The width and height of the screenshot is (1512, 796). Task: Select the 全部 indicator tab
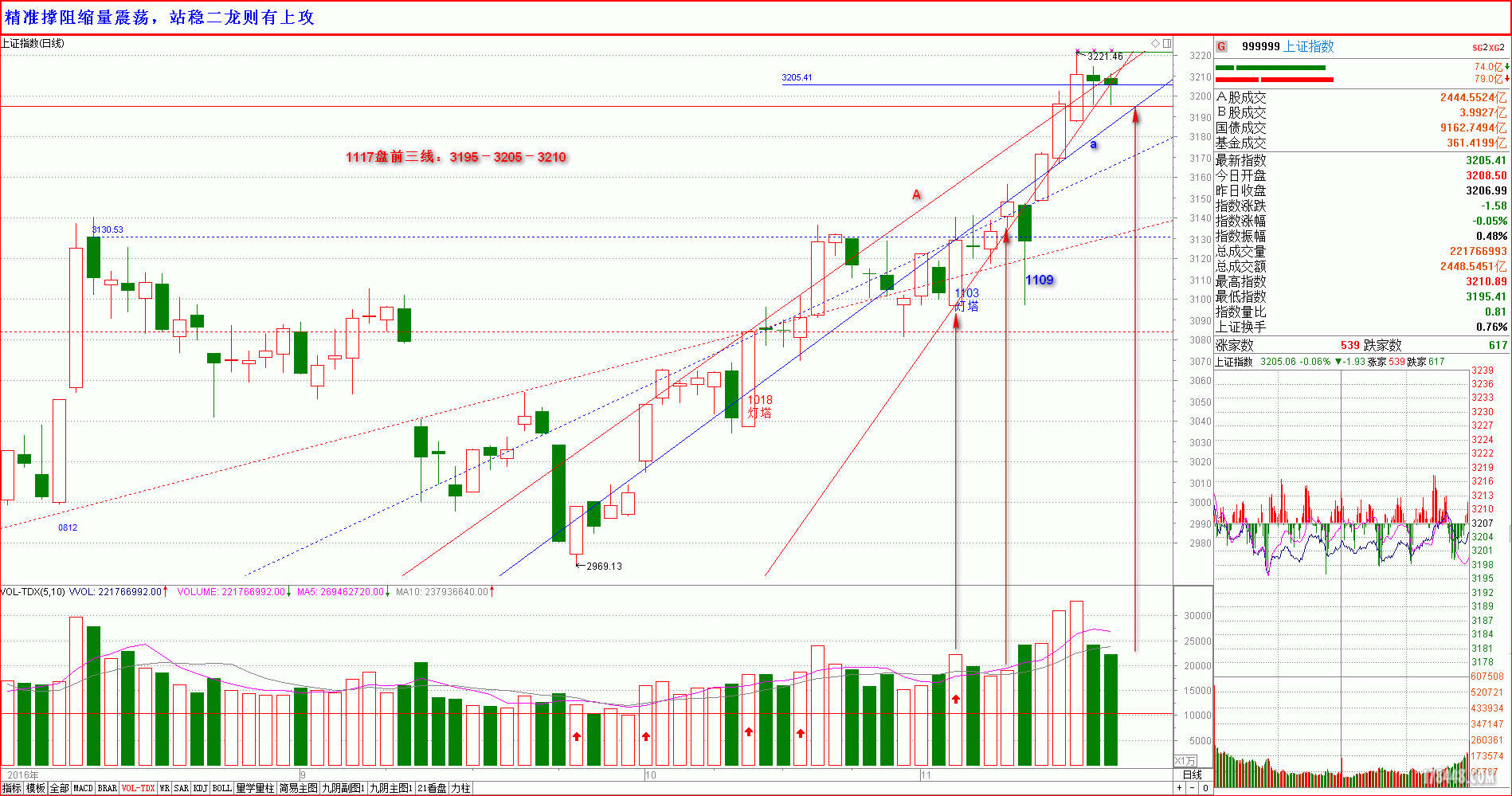(x=60, y=788)
